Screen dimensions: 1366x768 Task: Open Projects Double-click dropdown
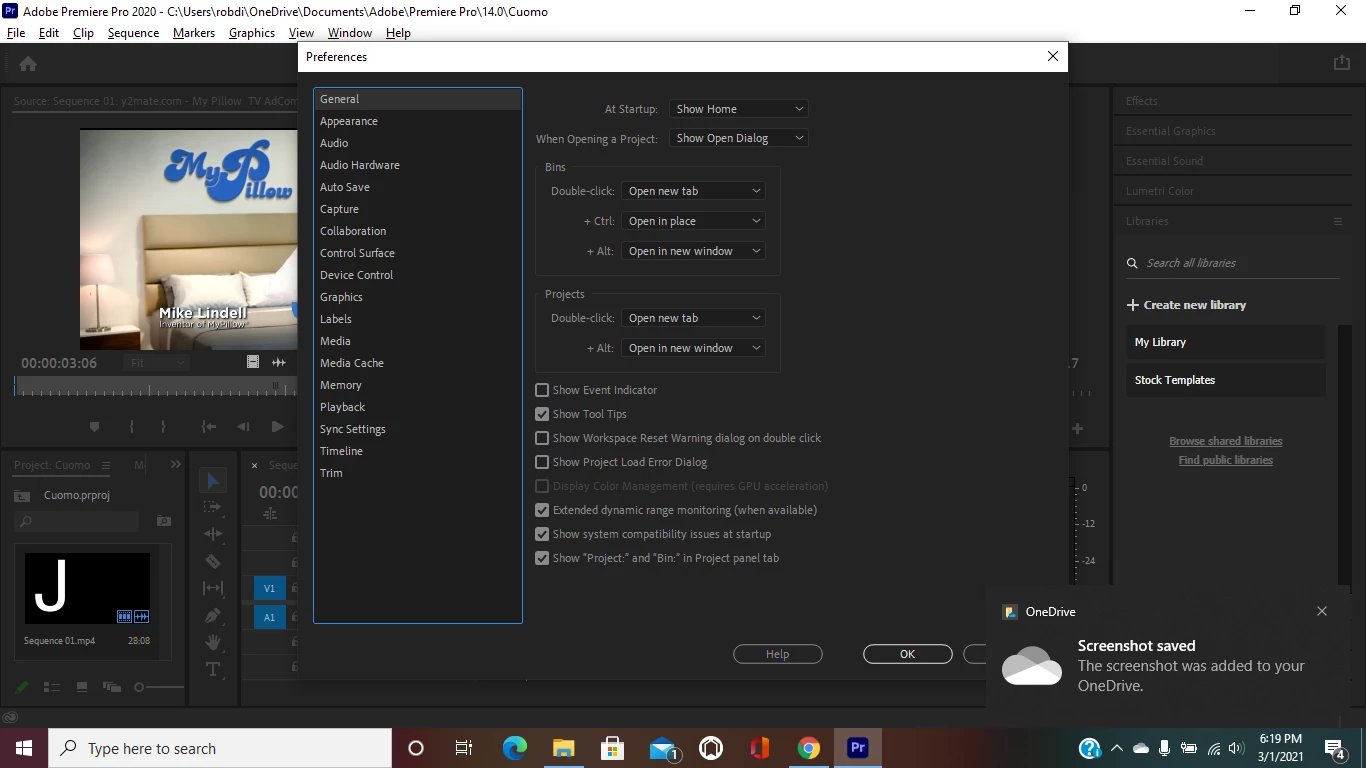coord(693,318)
